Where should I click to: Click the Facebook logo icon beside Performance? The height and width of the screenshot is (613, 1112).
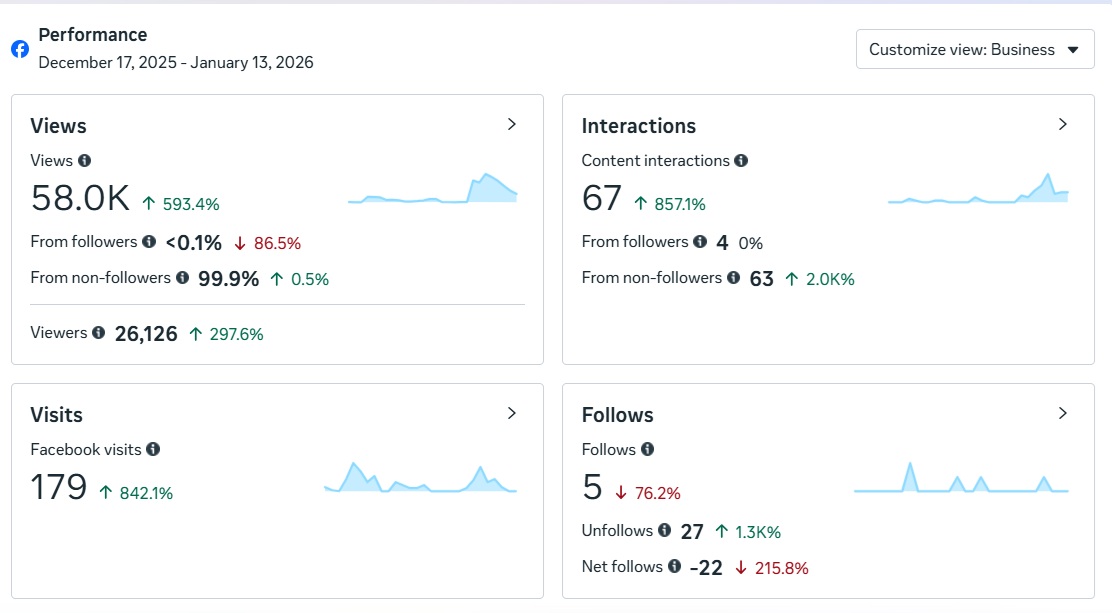click(20, 49)
